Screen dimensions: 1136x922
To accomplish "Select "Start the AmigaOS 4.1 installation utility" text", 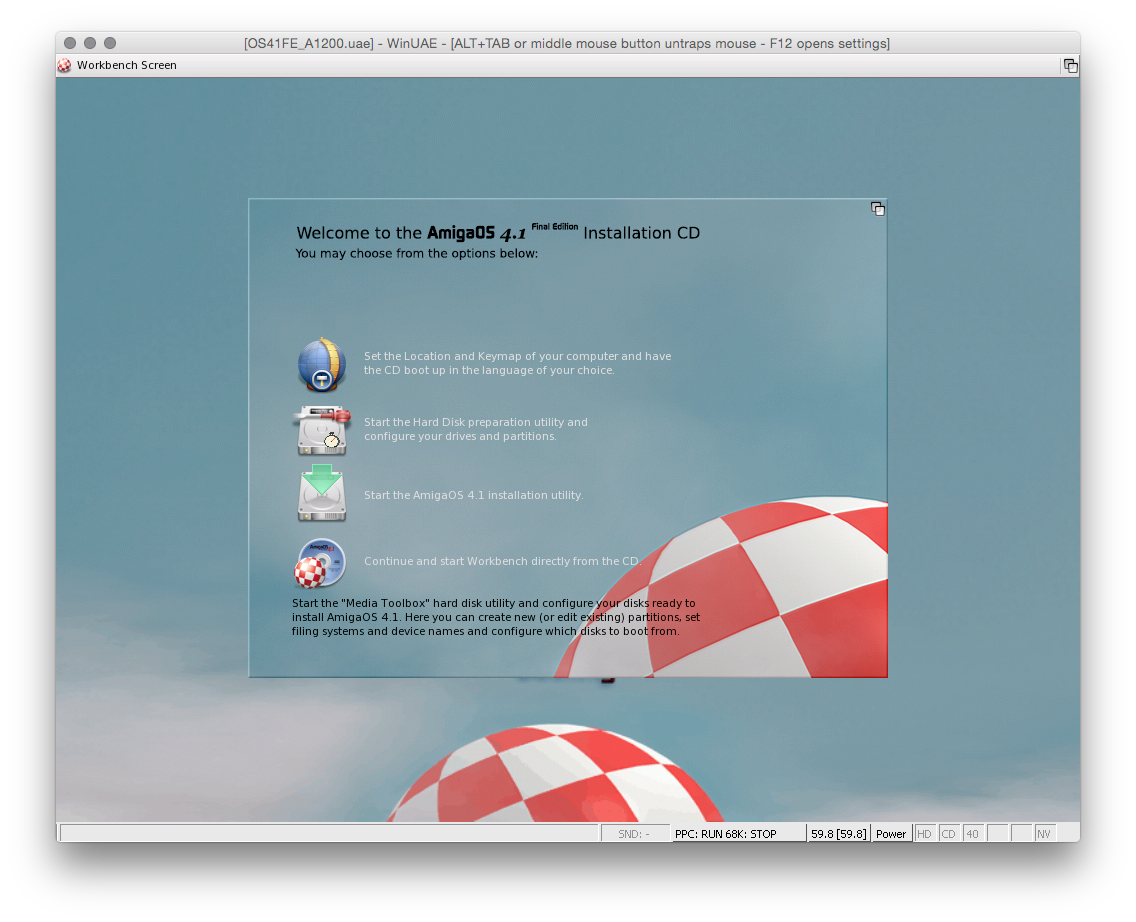I will pos(473,495).
